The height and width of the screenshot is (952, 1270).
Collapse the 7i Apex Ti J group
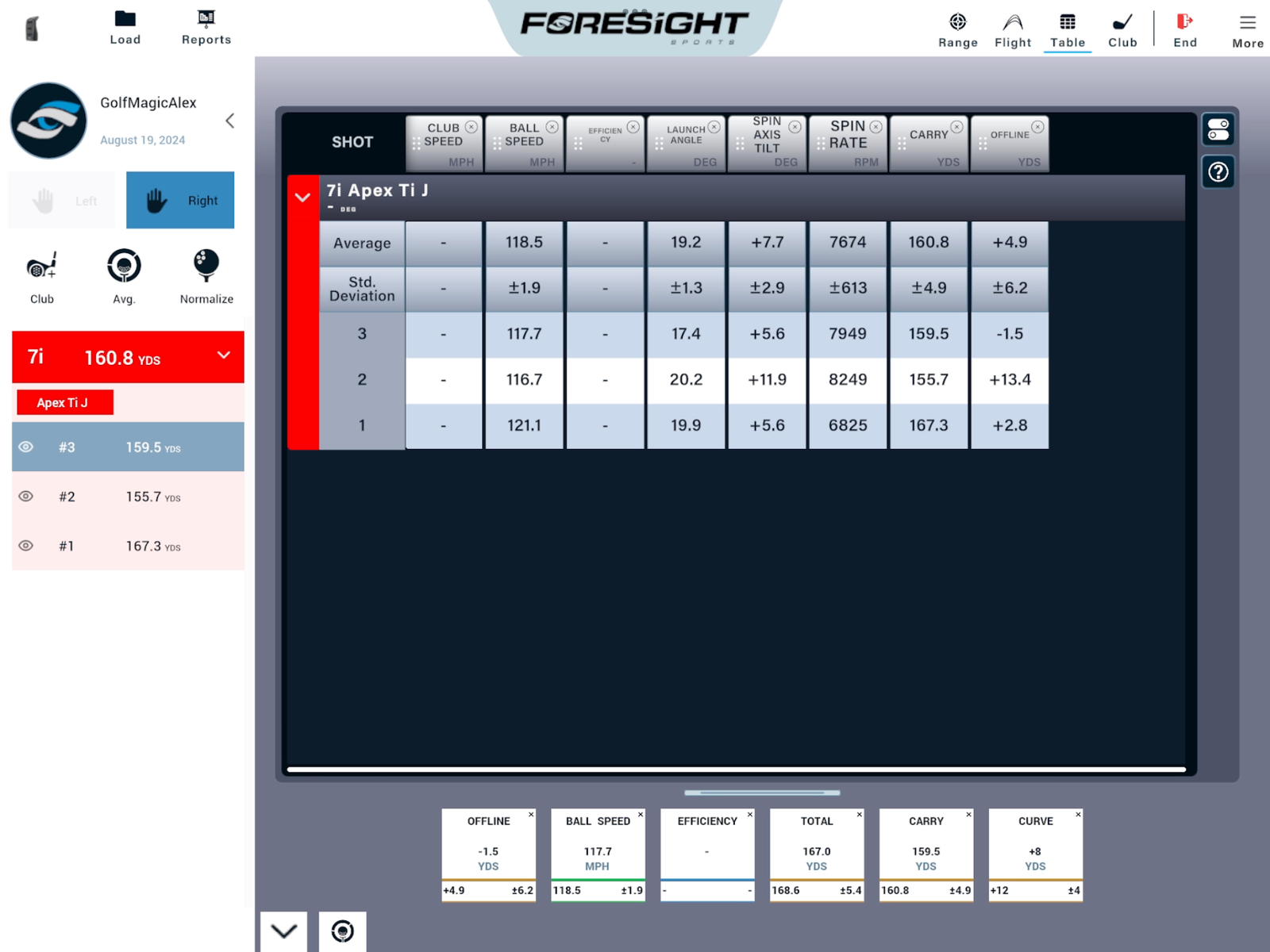pos(302,198)
